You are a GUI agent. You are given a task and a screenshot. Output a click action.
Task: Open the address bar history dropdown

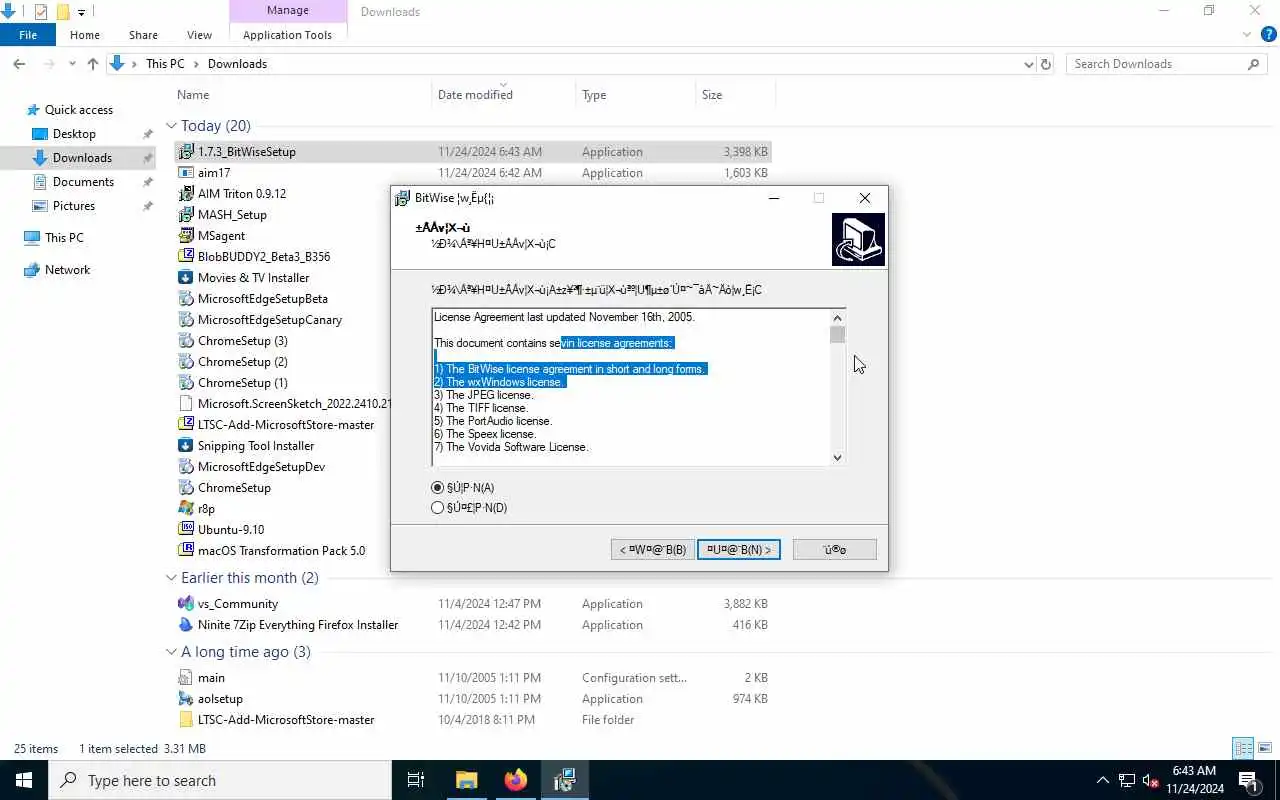click(x=1029, y=64)
